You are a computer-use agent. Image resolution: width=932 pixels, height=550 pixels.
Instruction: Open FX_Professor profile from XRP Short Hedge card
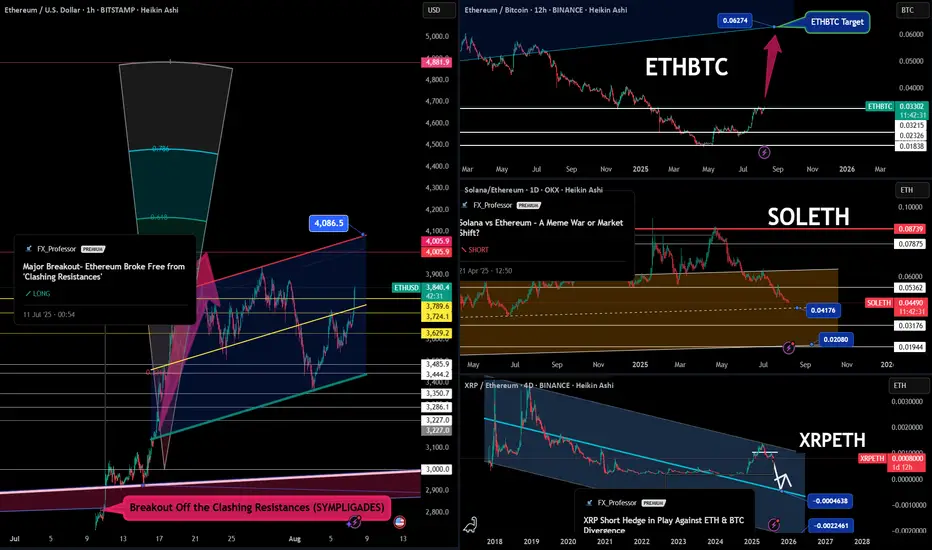coord(617,503)
